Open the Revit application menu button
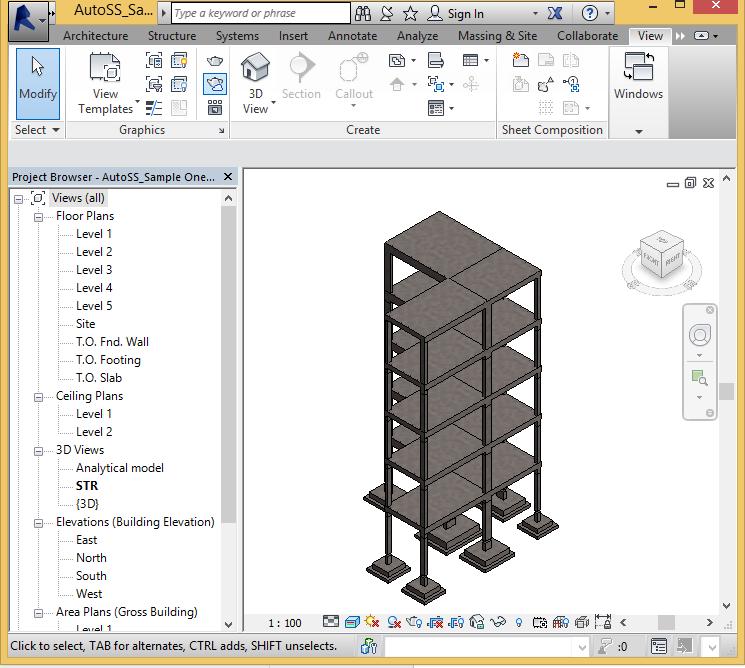This screenshot has height=668, width=745. point(28,20)
